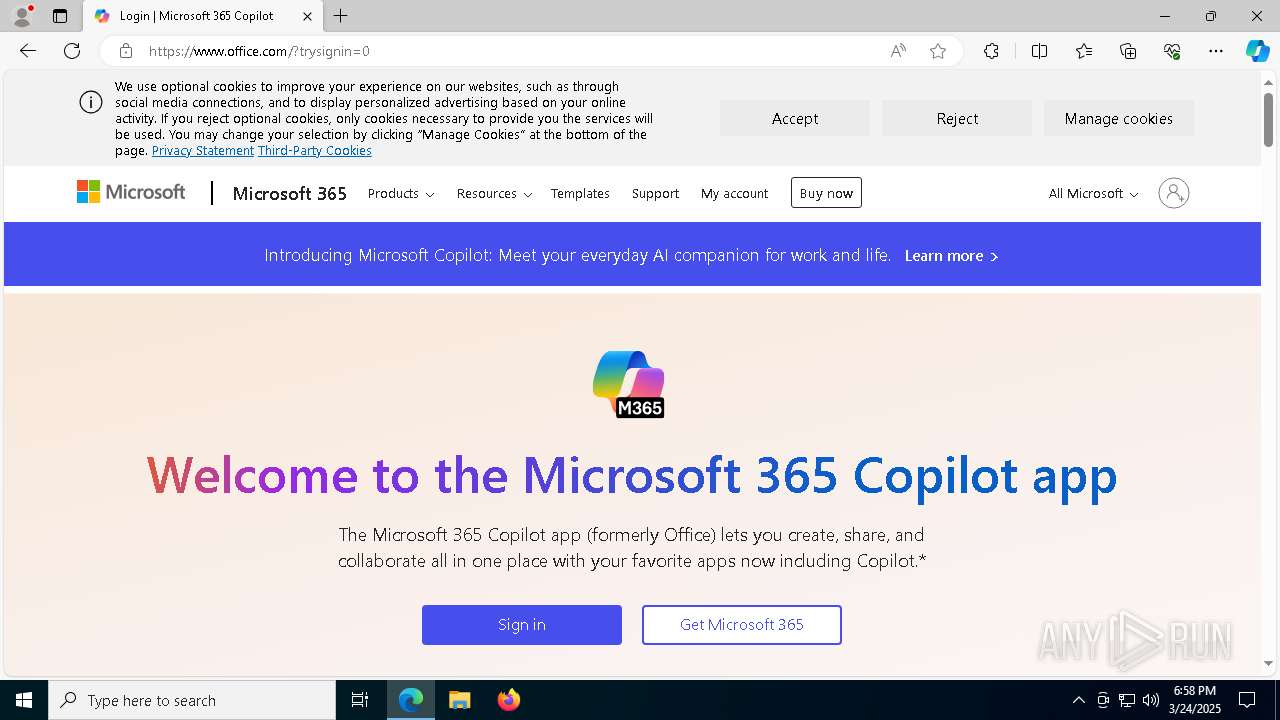Click the page vertical scrollbar thumb
Viewport: 1280px width, 720px height.
point(1268,119)
